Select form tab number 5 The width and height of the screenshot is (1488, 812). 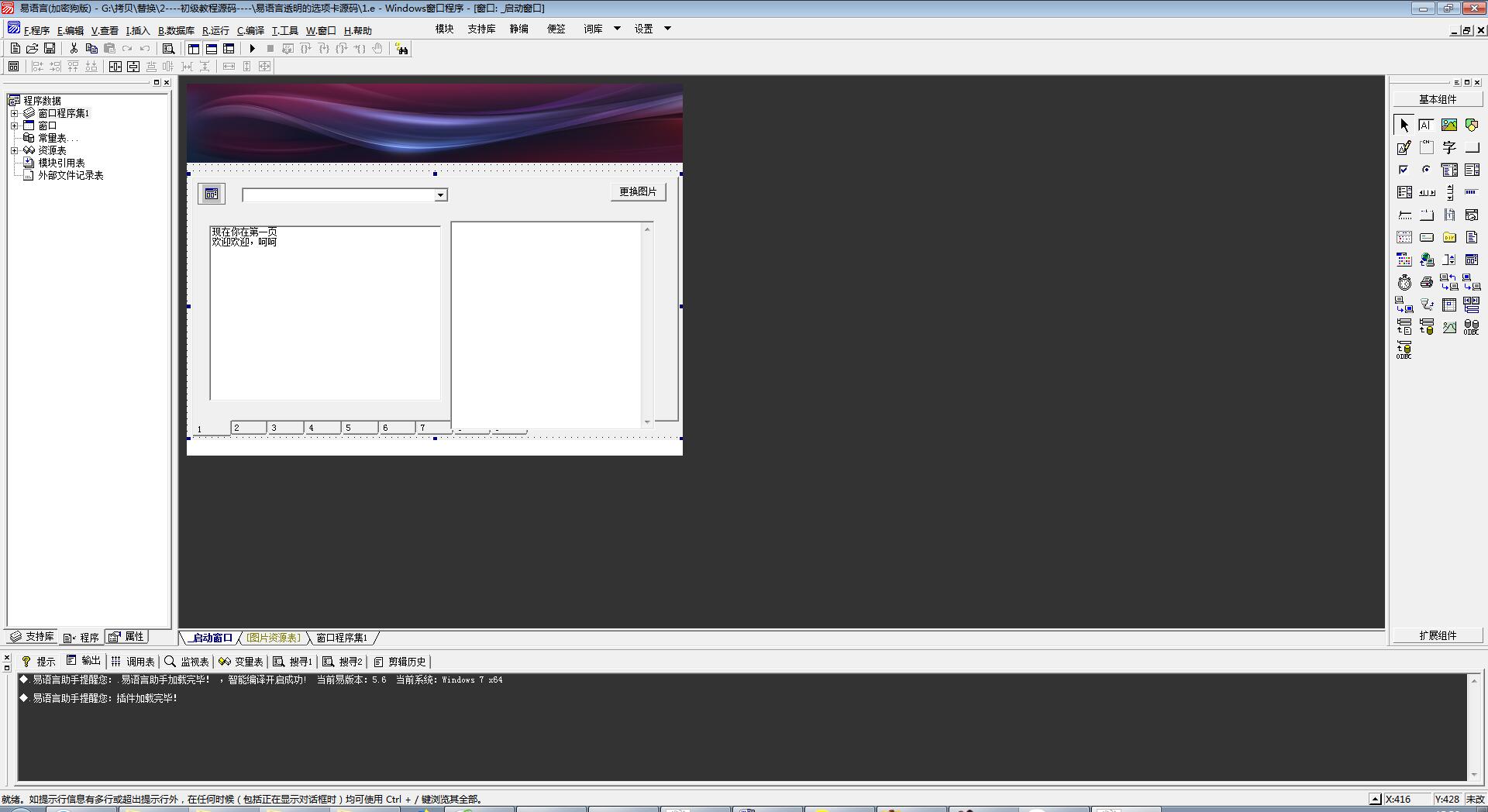coord(360,428)
